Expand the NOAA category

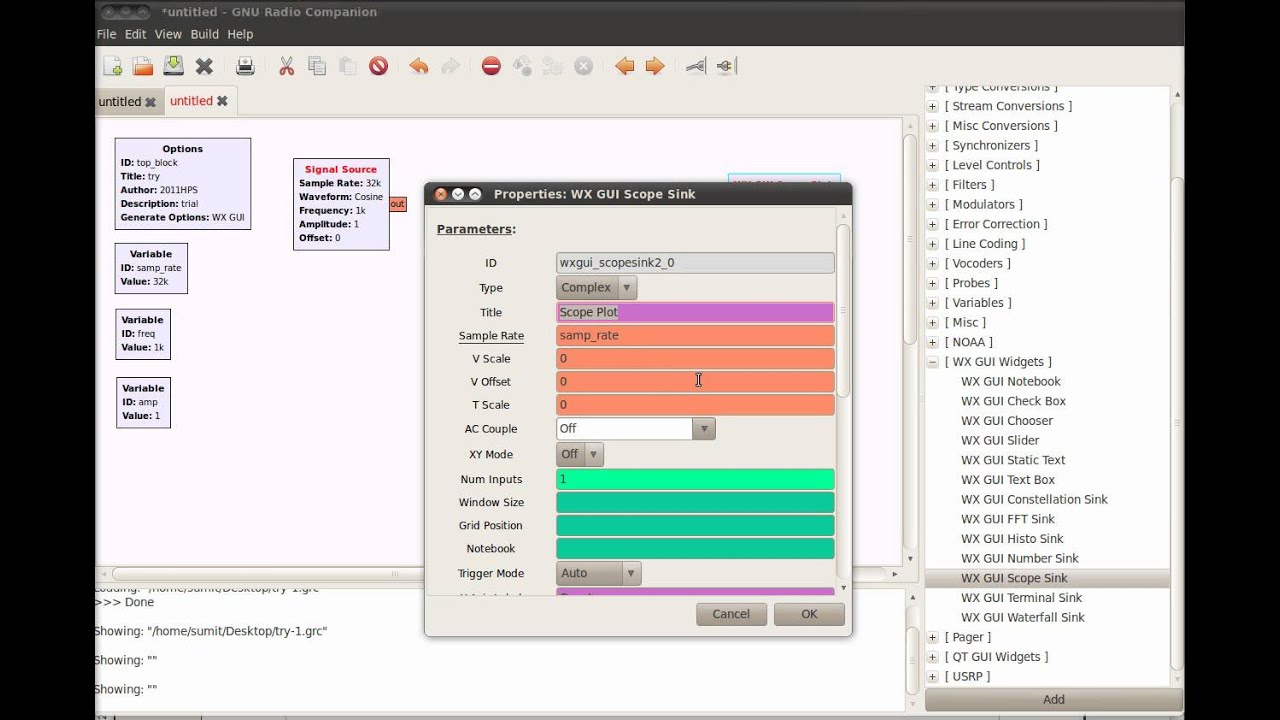coord(933,342)
